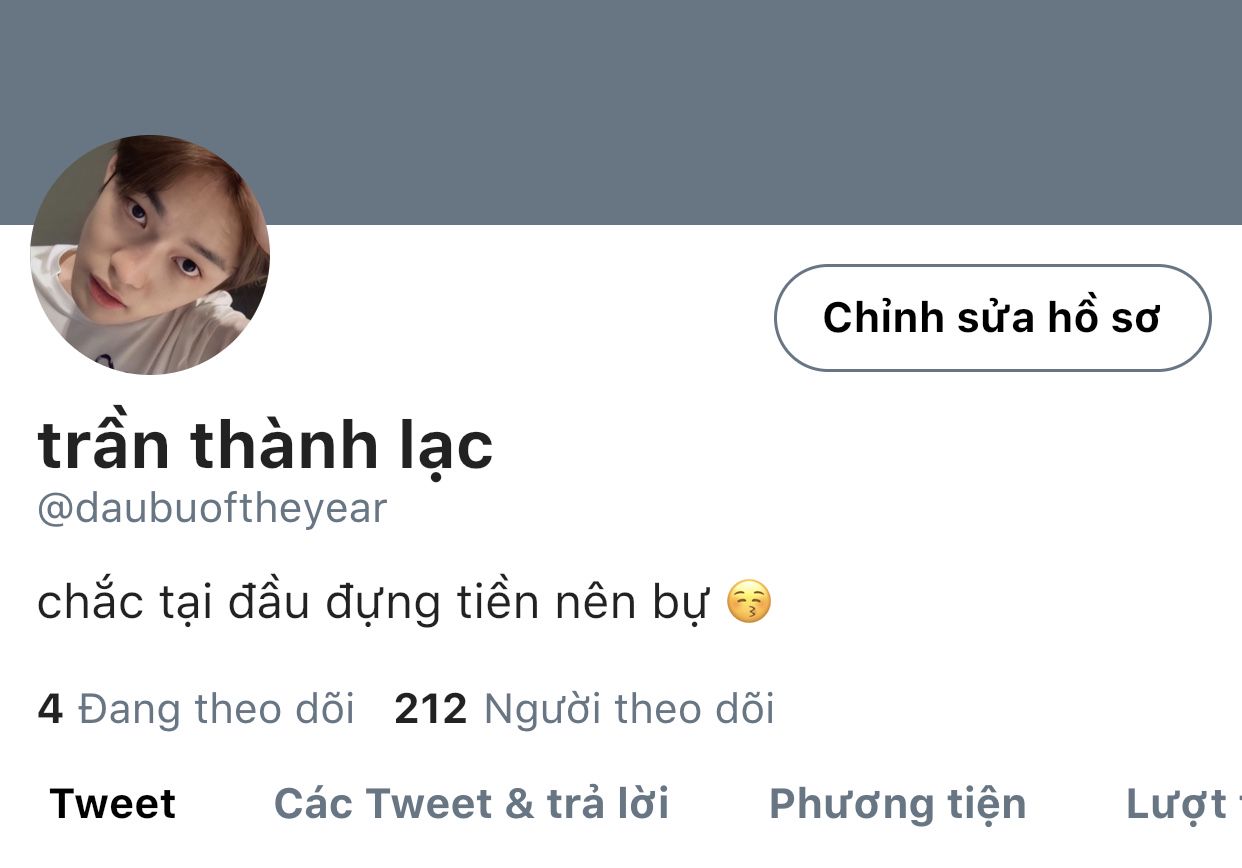
Task: Switch to the Tweet tab
Action: coord(113,804)
